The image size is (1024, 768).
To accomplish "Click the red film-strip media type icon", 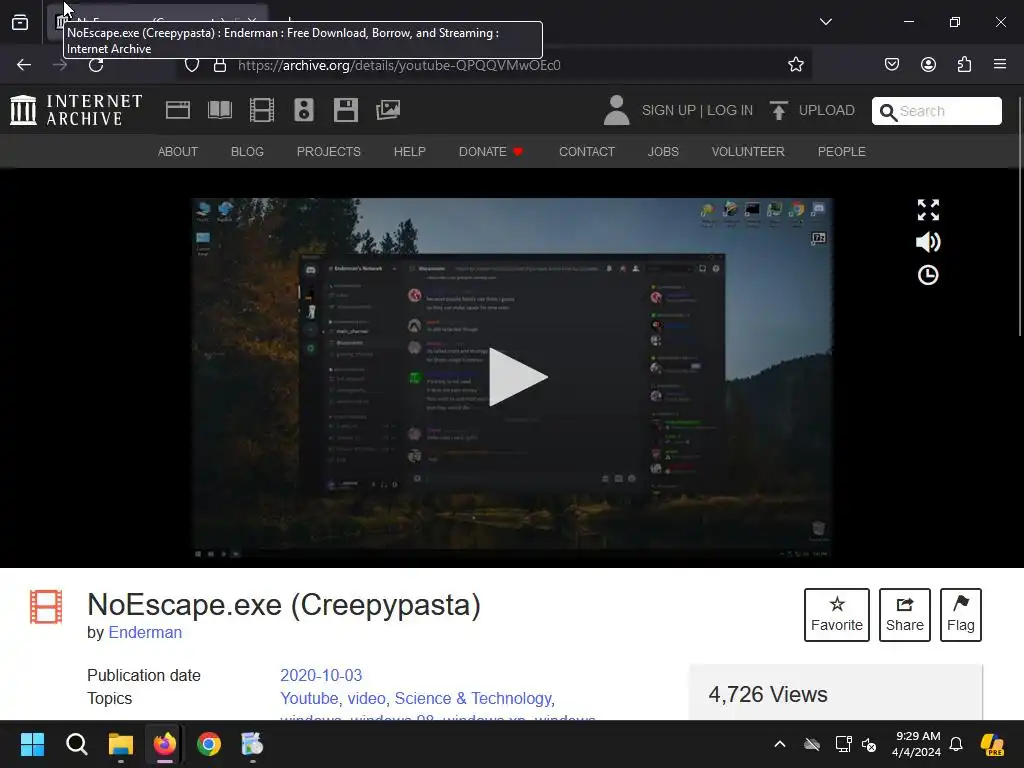I will 46,607.
